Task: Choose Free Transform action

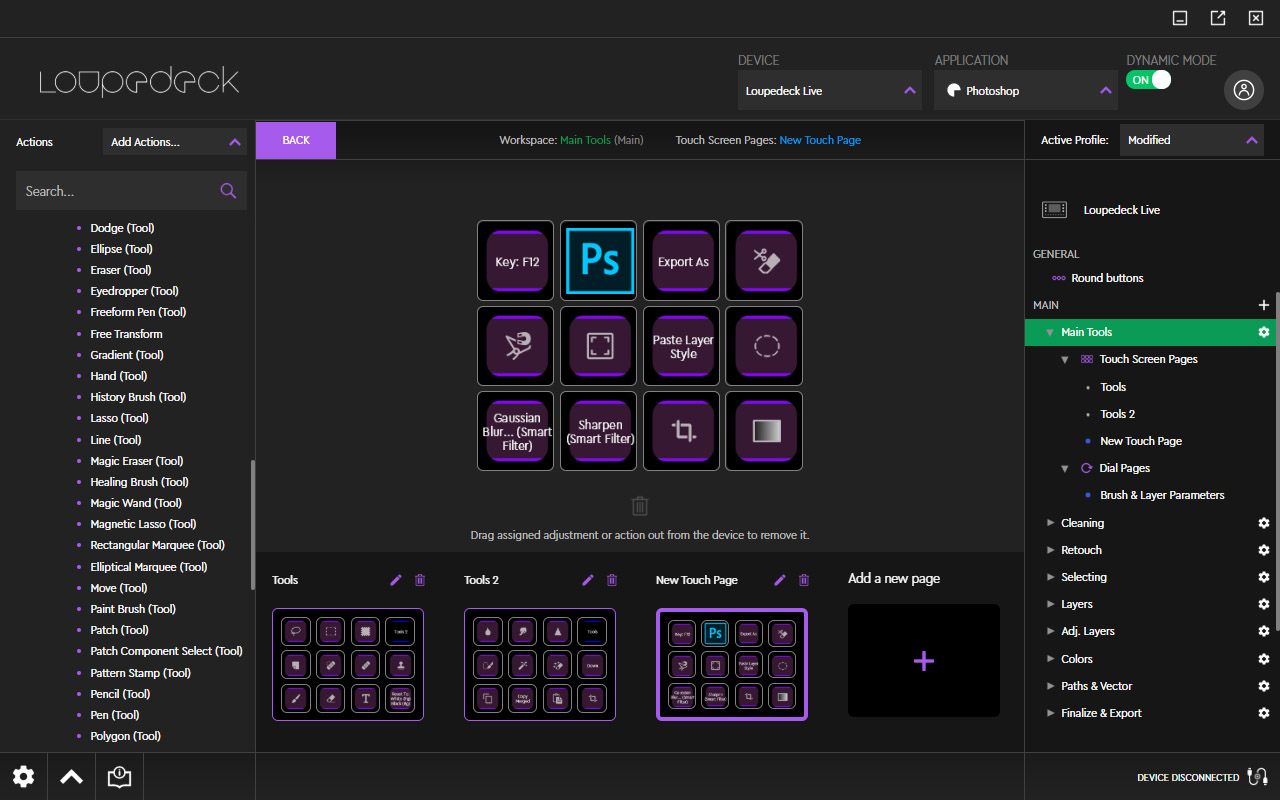Action: (x=126, y=334)
